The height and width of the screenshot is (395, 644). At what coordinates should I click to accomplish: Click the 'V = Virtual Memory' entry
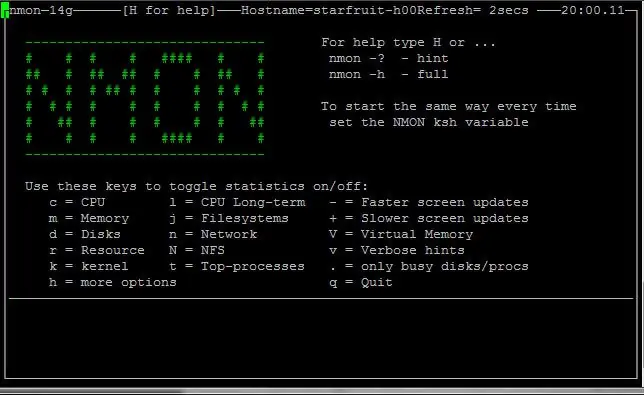(401, 234)
